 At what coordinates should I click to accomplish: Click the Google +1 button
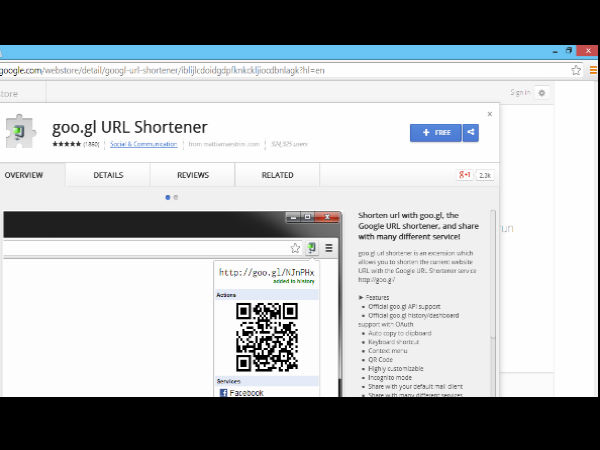[x=465, y=175]
